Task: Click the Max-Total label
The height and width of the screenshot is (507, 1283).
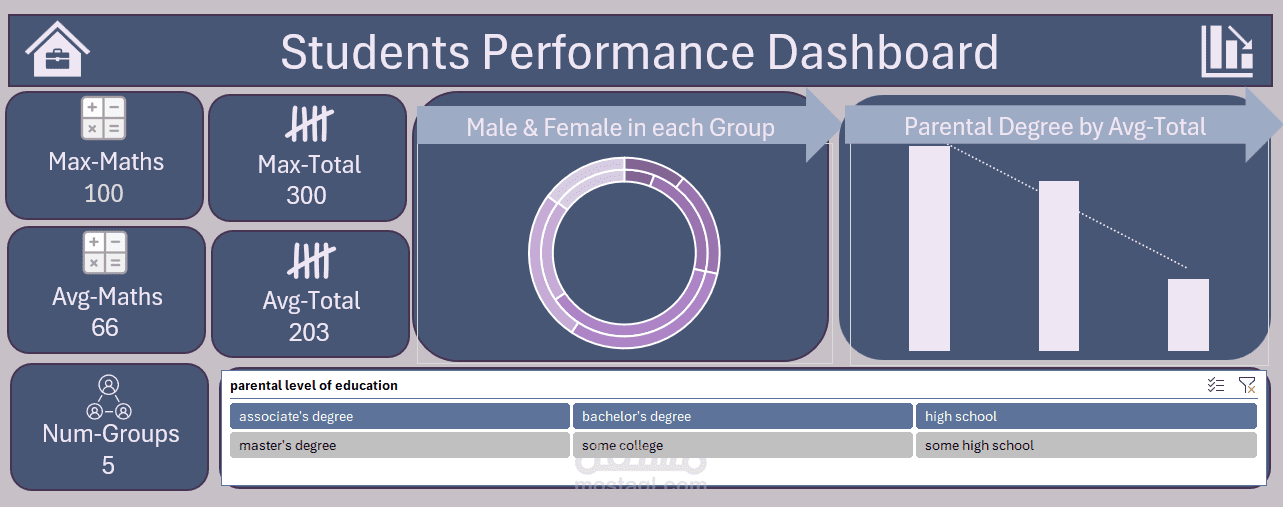Action: 309,164
